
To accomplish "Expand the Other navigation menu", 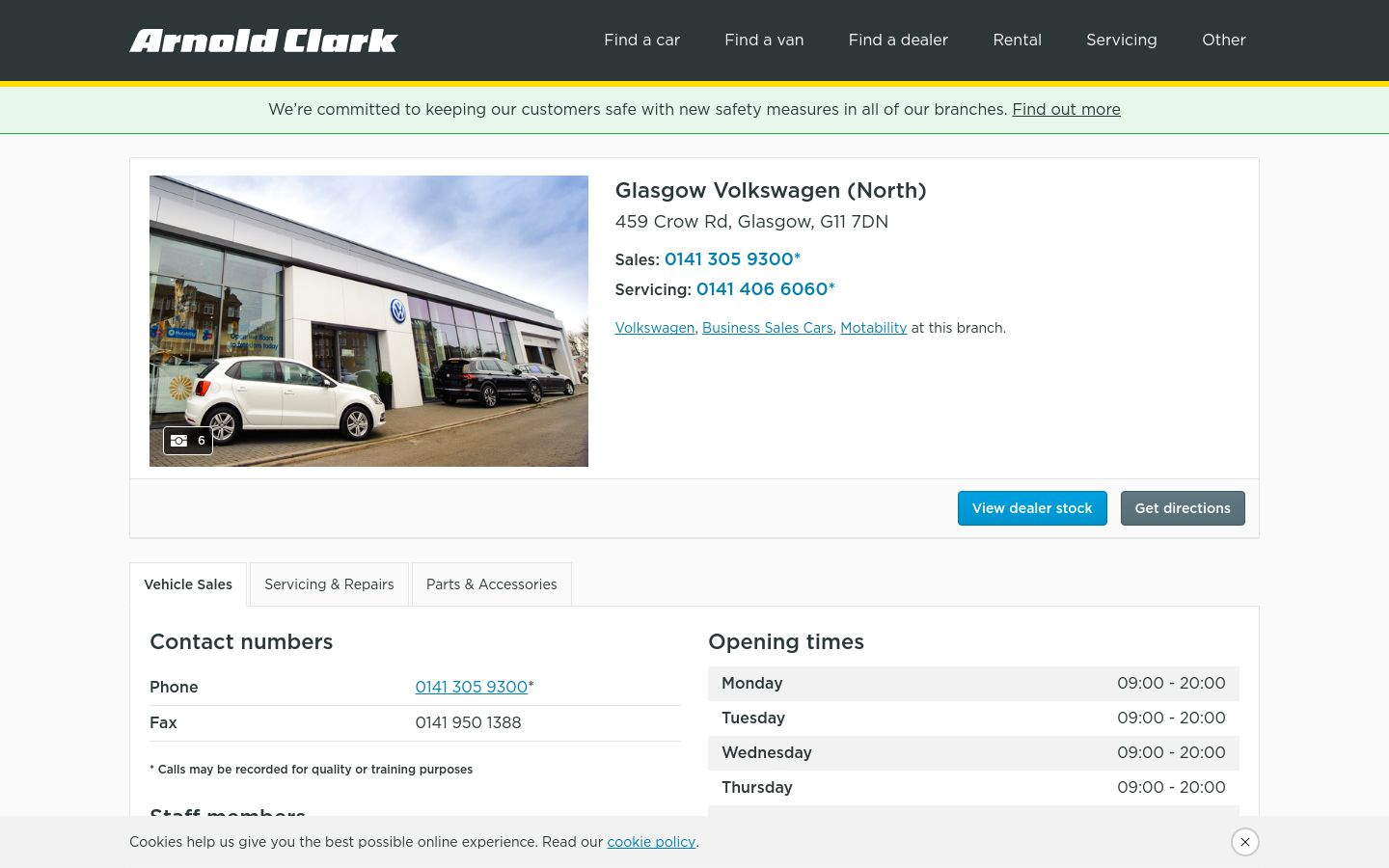I will pyautogui.click(x=1224, y=40).
